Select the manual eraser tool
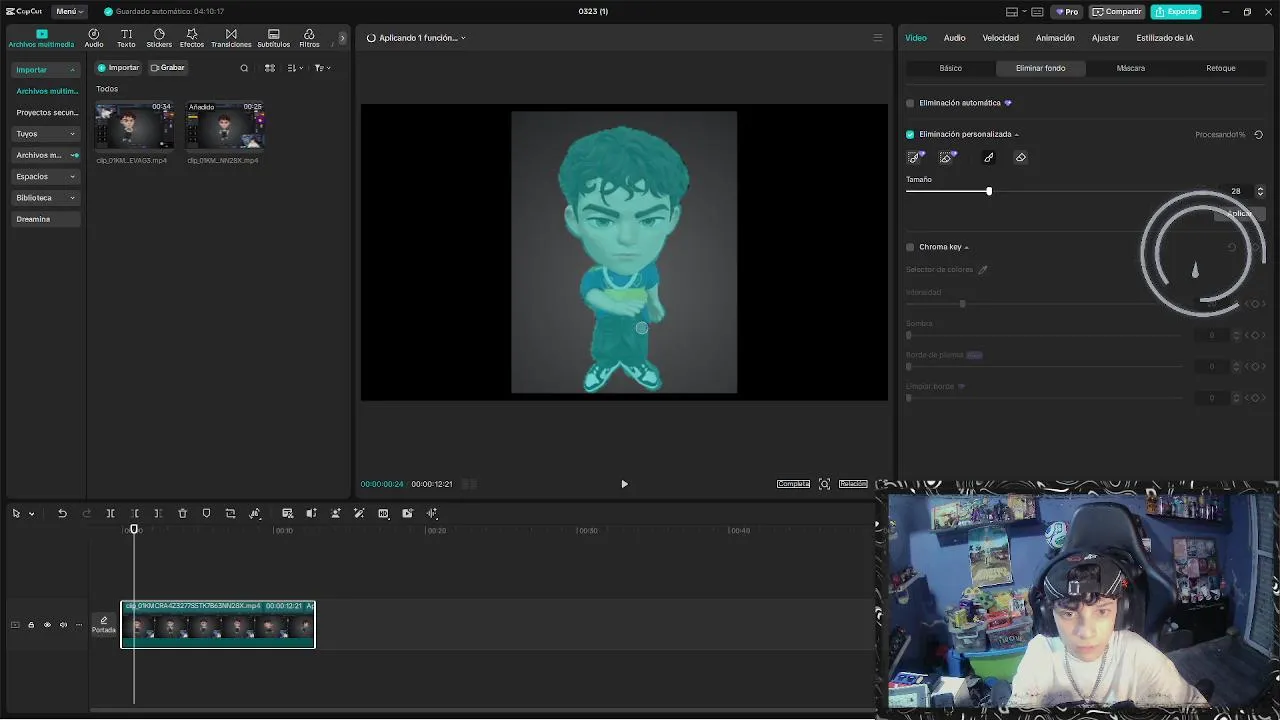This screenshot has width=1280, height=720. click(1021, 157)
